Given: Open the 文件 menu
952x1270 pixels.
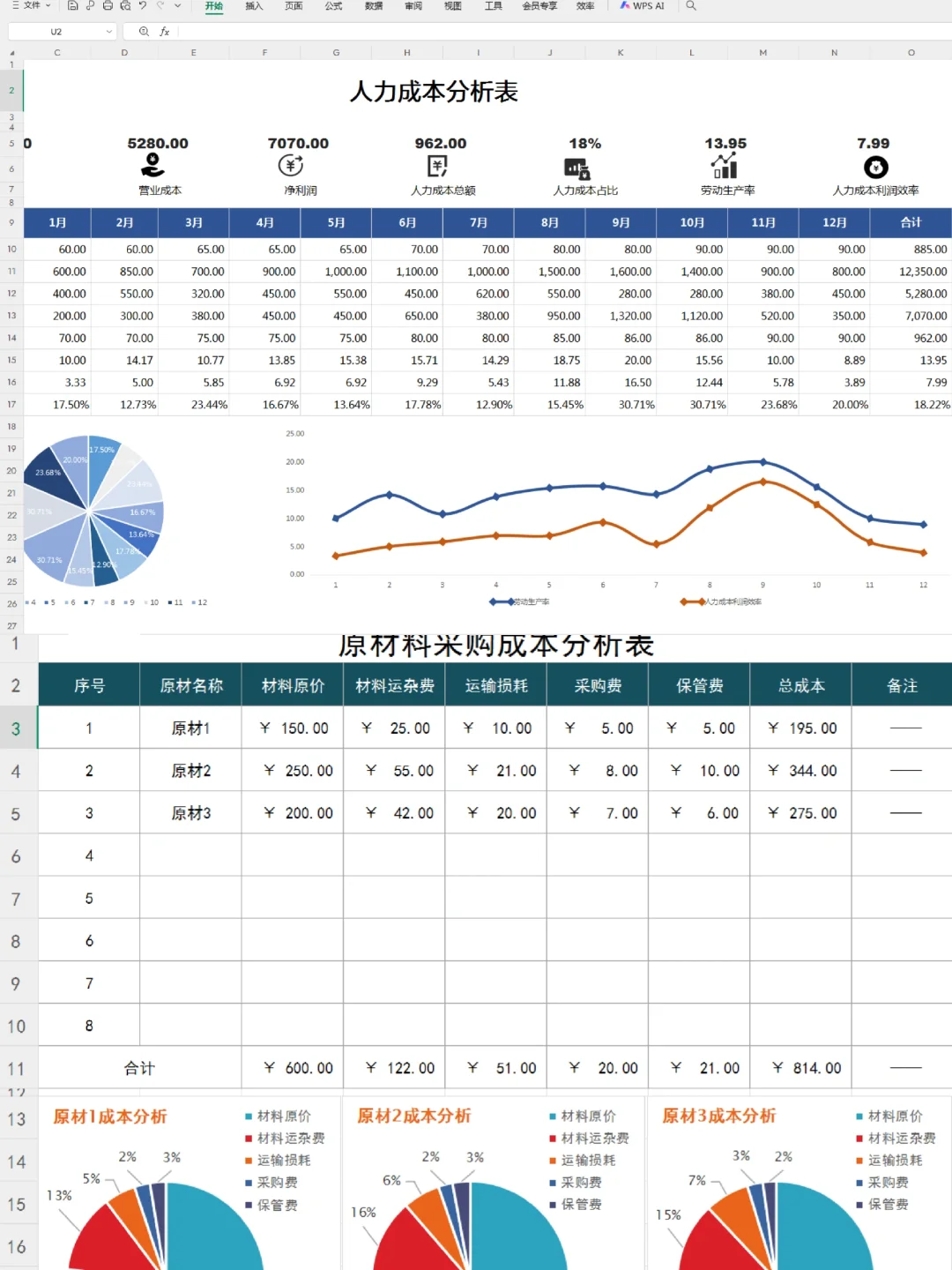Looking at the screenshot, I should (31, 6).
